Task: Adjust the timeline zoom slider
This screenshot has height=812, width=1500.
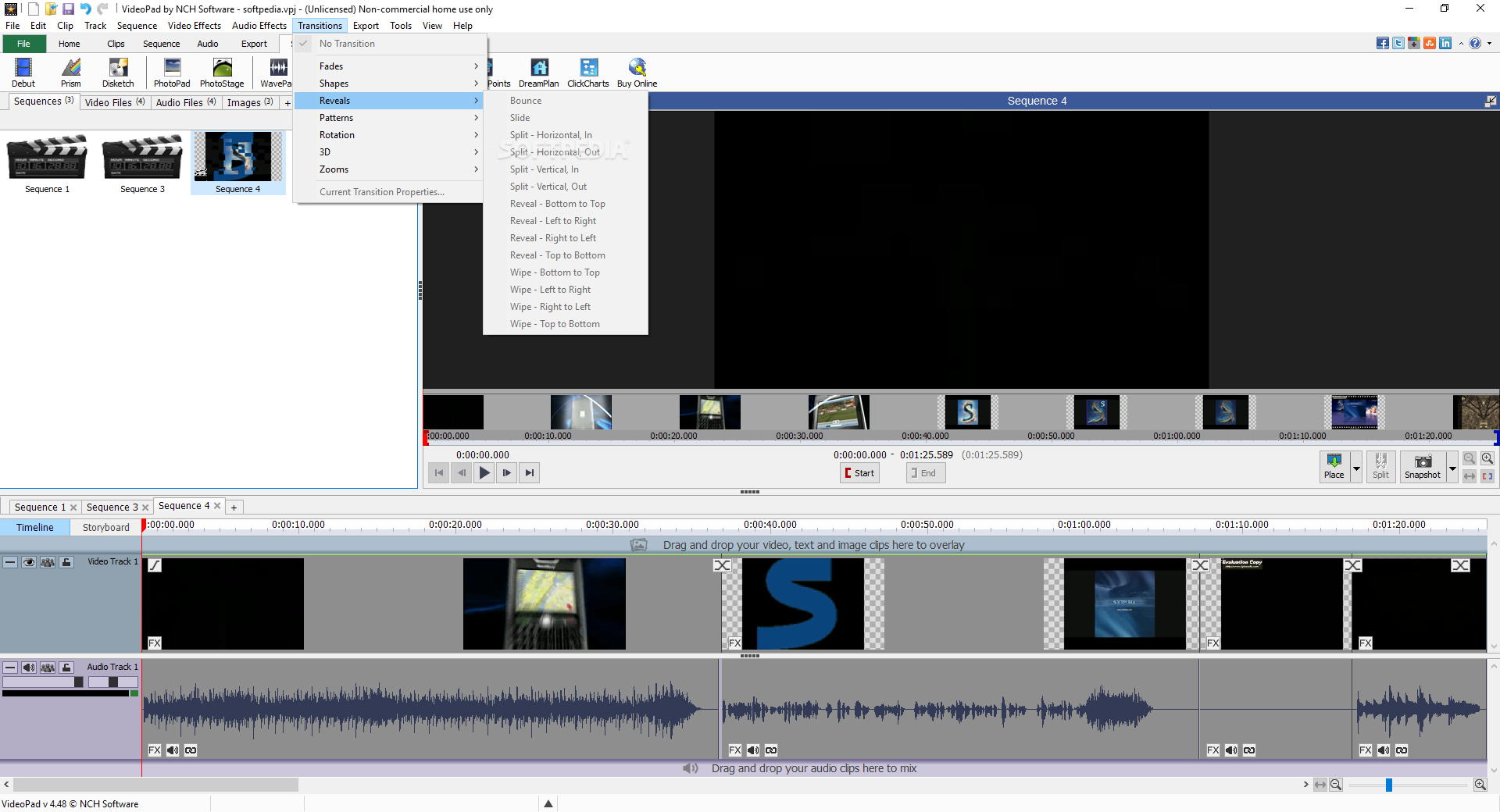Action: pos(1388,785)
